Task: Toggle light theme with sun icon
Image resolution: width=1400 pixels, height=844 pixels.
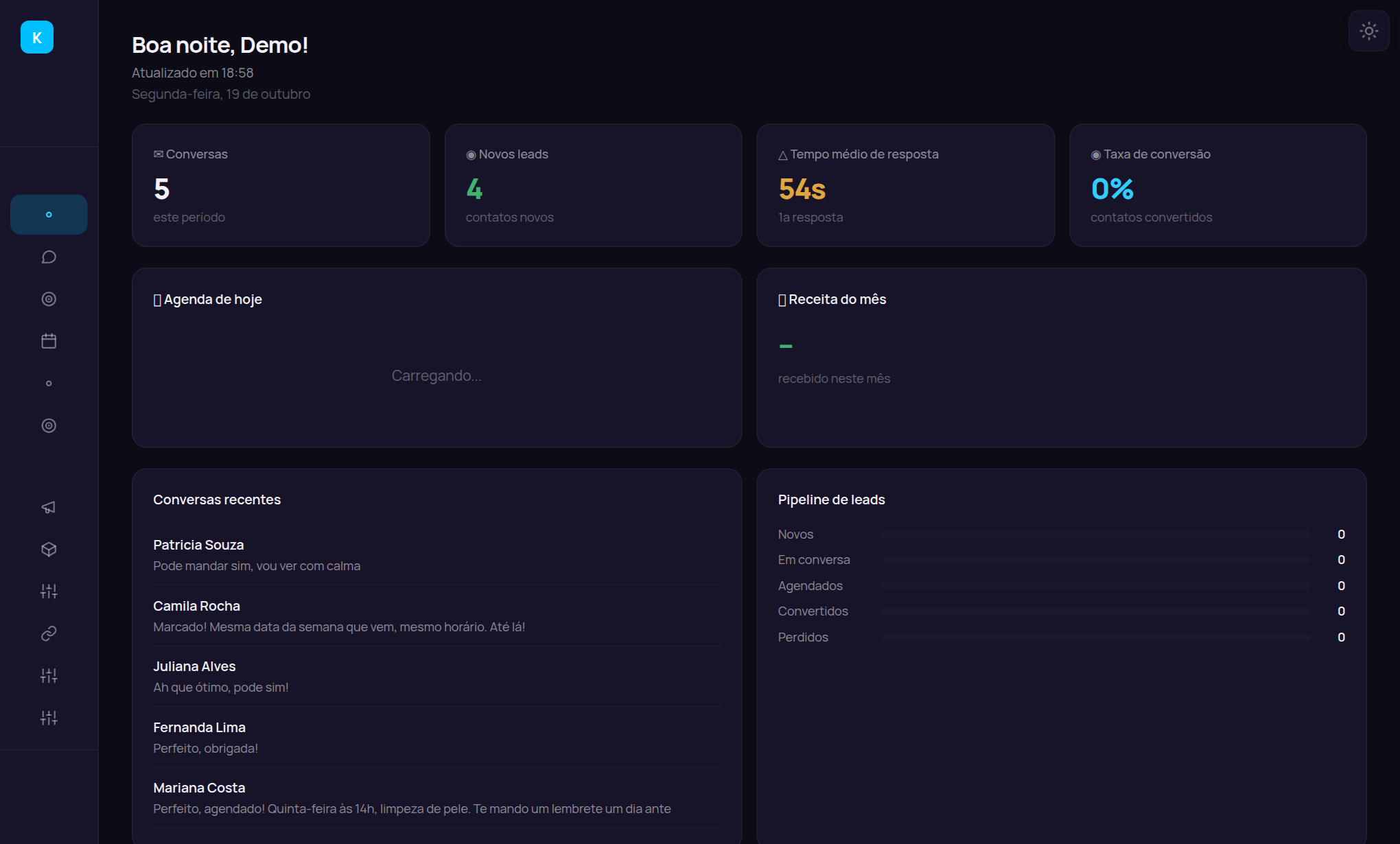Action: (x=1368, y=31)
